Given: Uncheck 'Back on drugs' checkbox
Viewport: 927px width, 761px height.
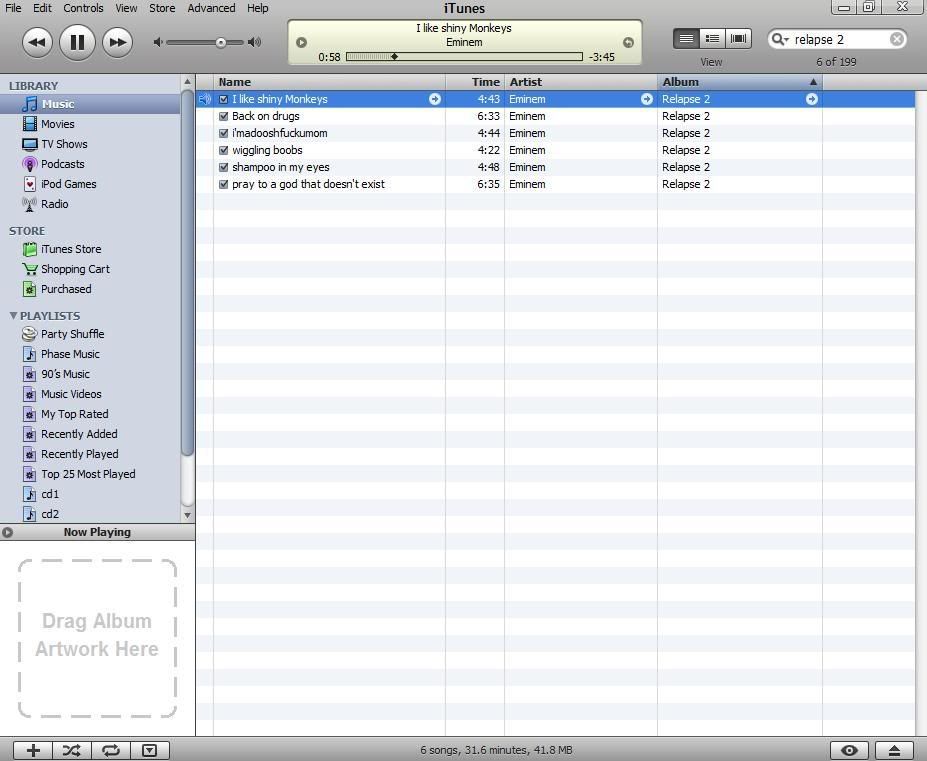Looking at the screenshot, I should click(223, 116).
